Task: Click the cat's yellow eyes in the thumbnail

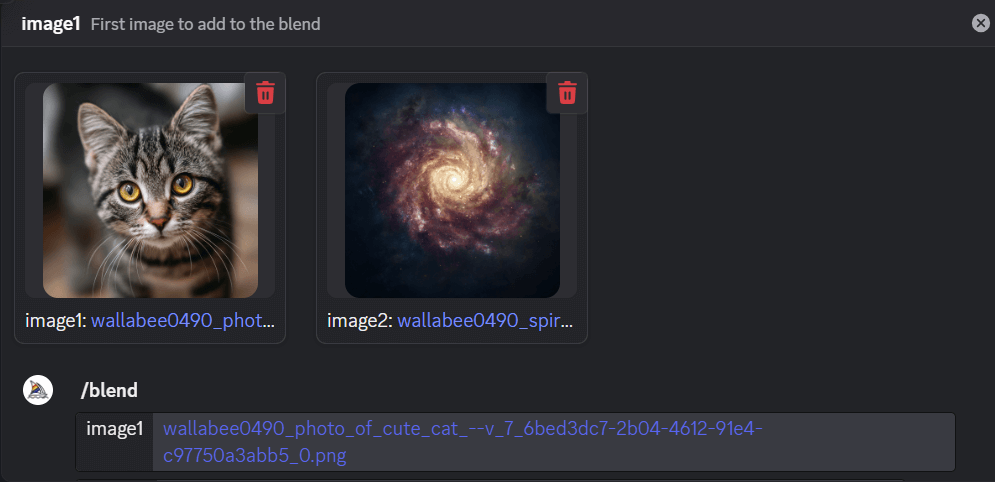Action: tap(155, 188)
